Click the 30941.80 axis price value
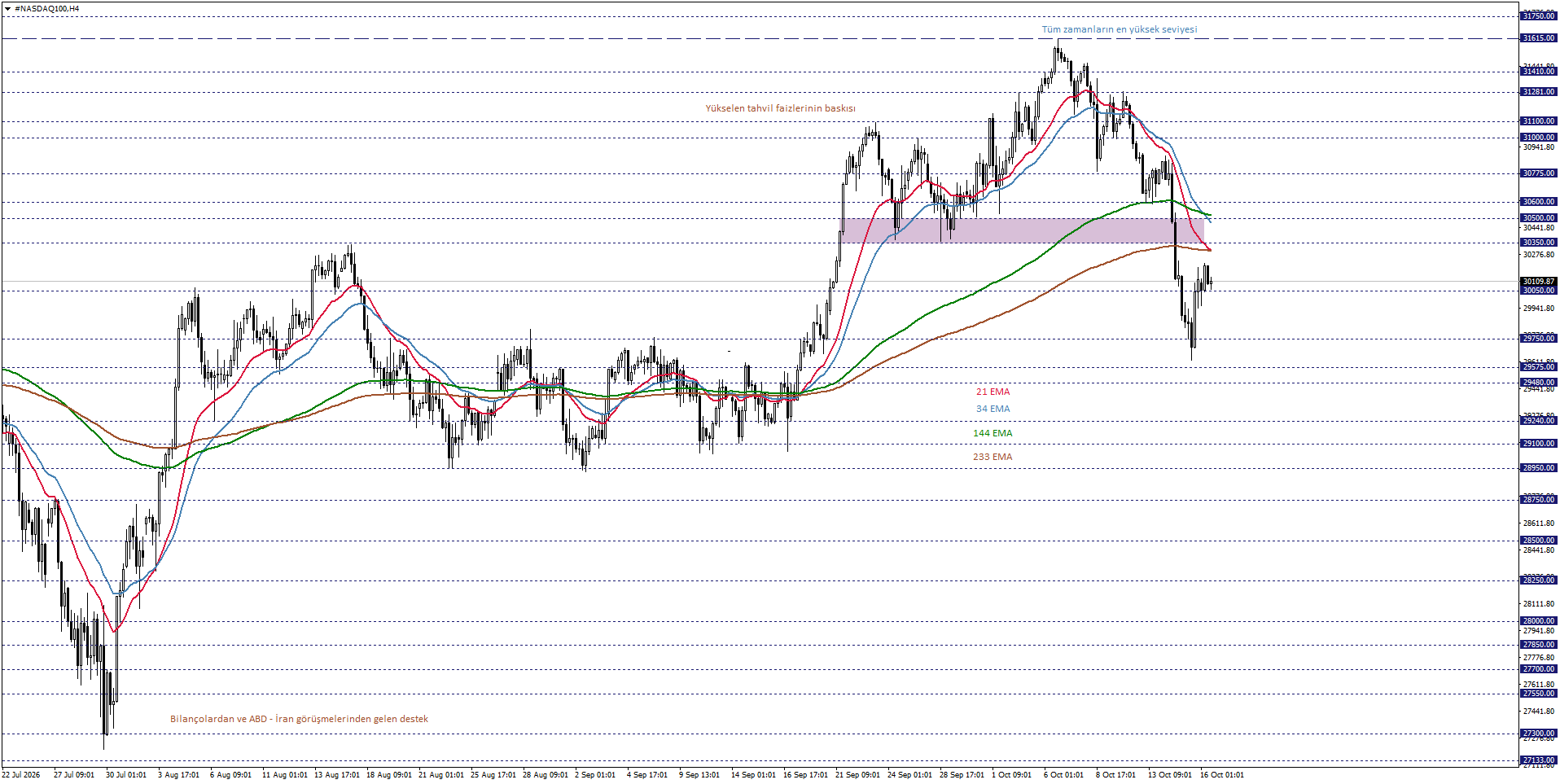This screenshot has width=1560, height=784. [1538, 147]
